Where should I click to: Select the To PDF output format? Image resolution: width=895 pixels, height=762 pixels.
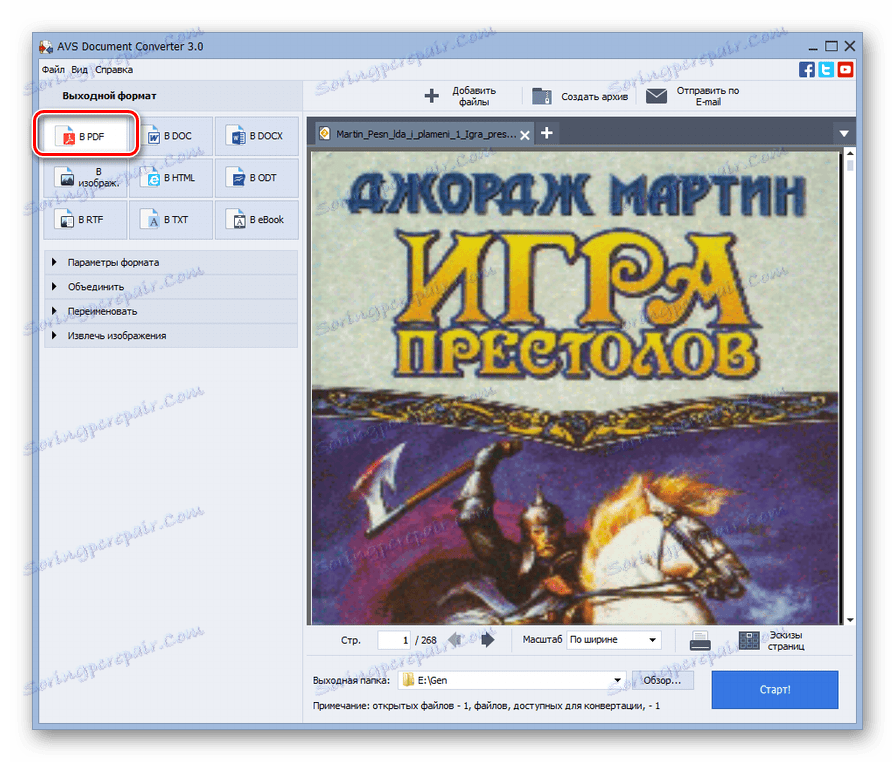(86, 136)
